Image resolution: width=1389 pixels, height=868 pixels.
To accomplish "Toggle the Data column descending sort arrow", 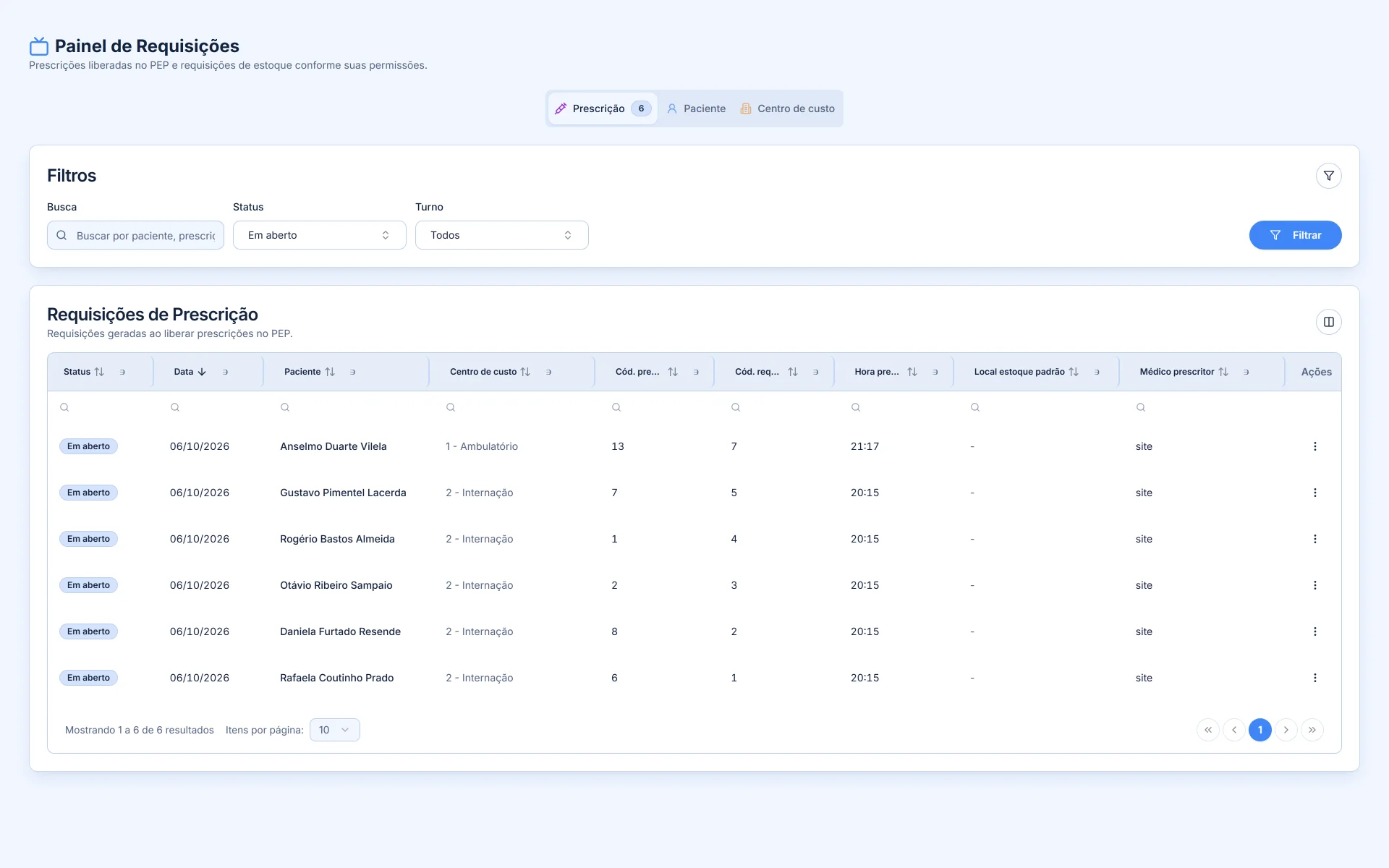I will click(x=202, y=372).
